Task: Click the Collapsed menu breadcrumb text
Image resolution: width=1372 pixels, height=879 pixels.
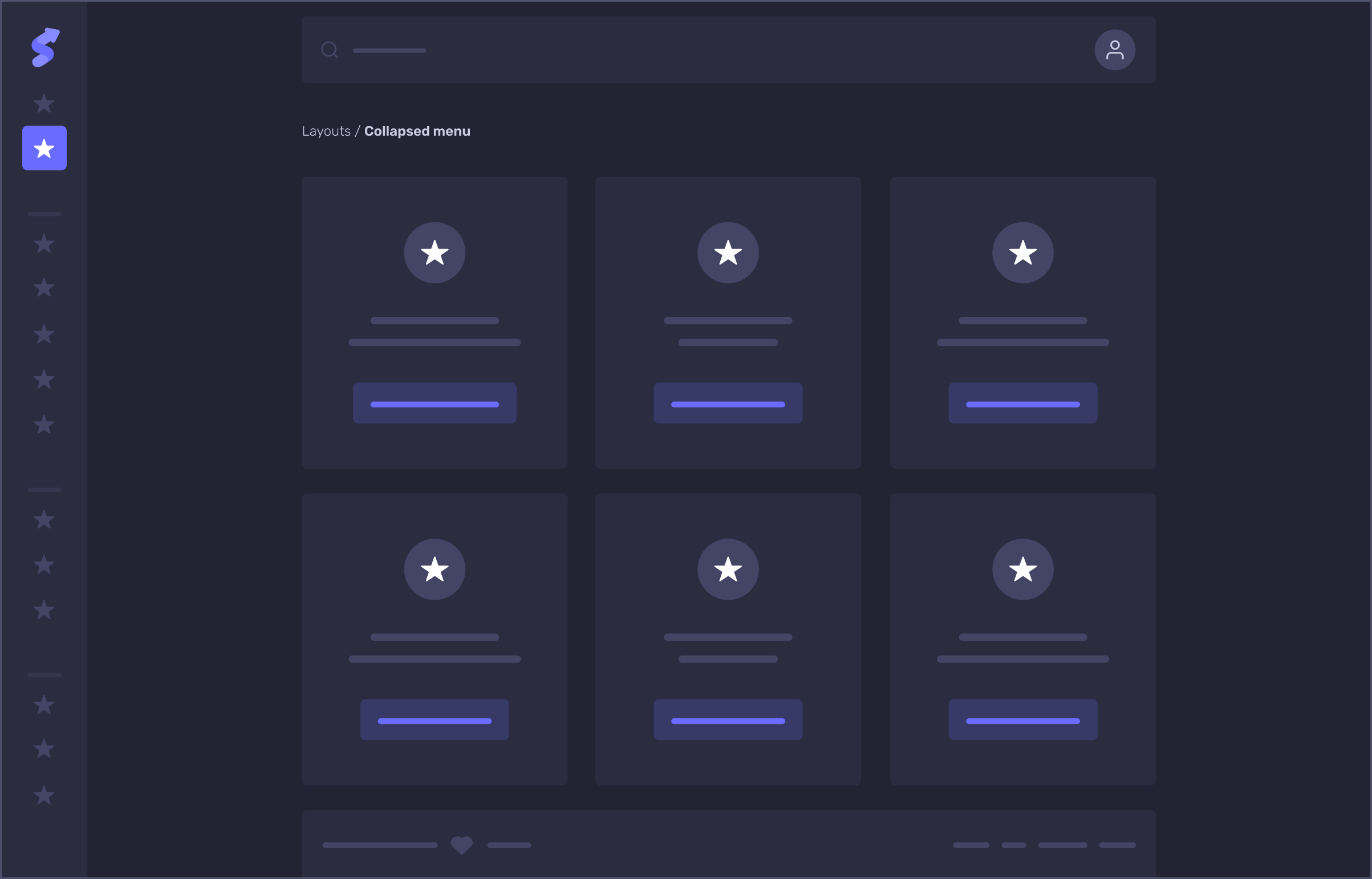Action: click(x=417, y=131)
